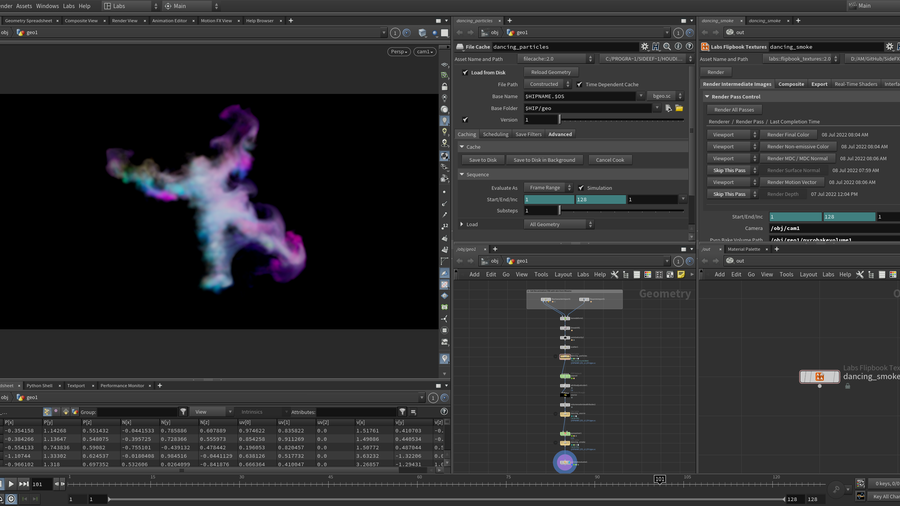Jump to the last frame of playback

click(x=24, y=484)
